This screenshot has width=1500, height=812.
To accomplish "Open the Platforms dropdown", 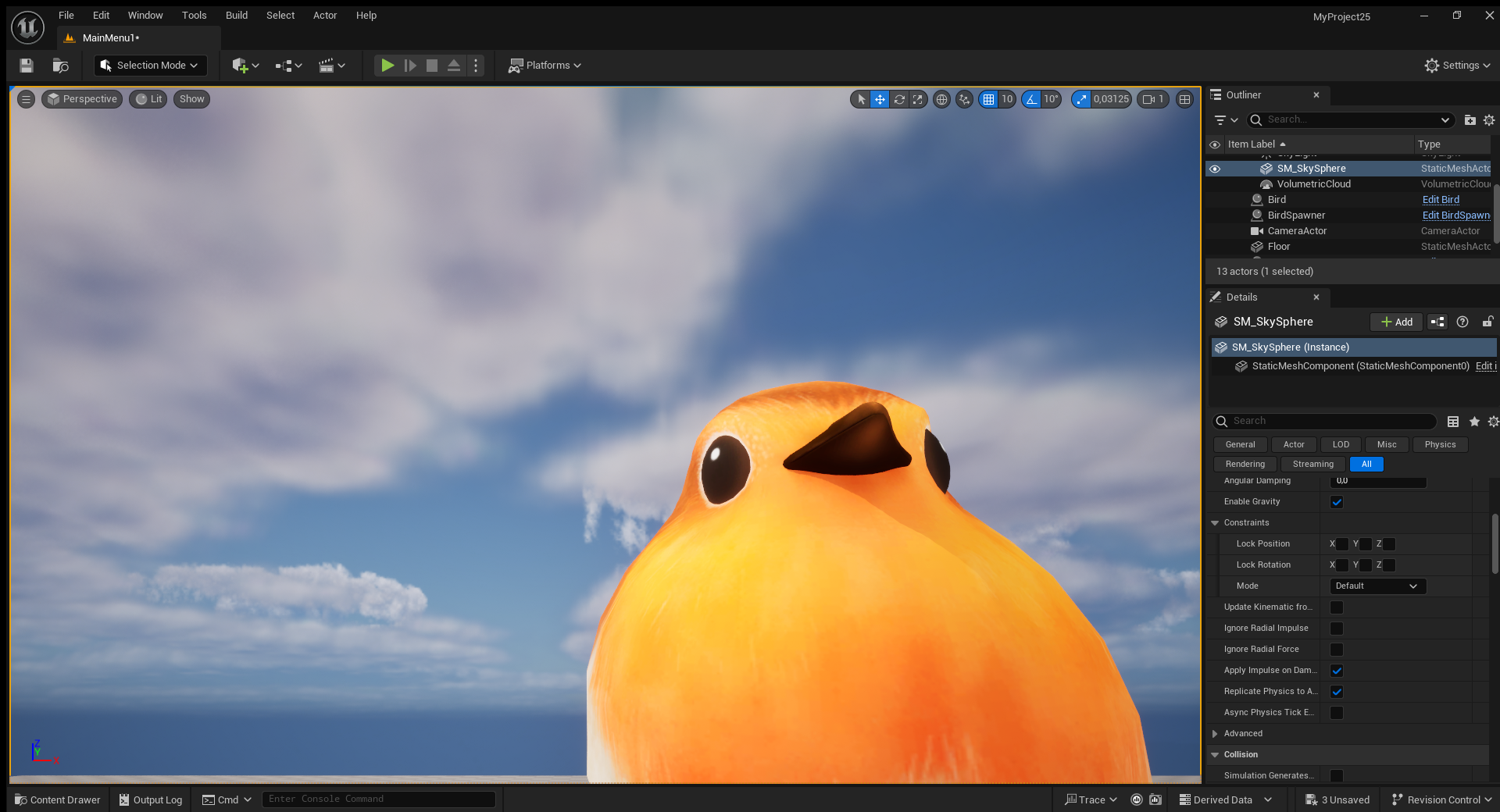I will pos(545,66).
